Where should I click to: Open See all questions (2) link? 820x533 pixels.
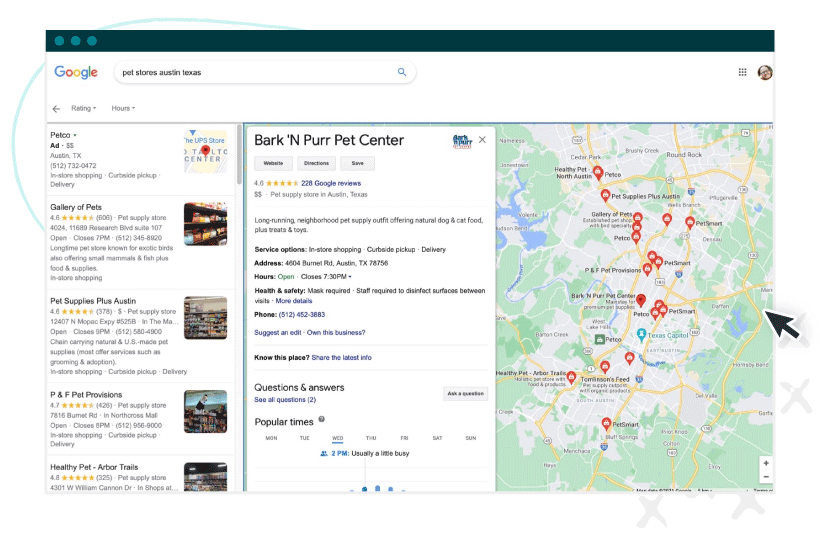coord(285,400)
